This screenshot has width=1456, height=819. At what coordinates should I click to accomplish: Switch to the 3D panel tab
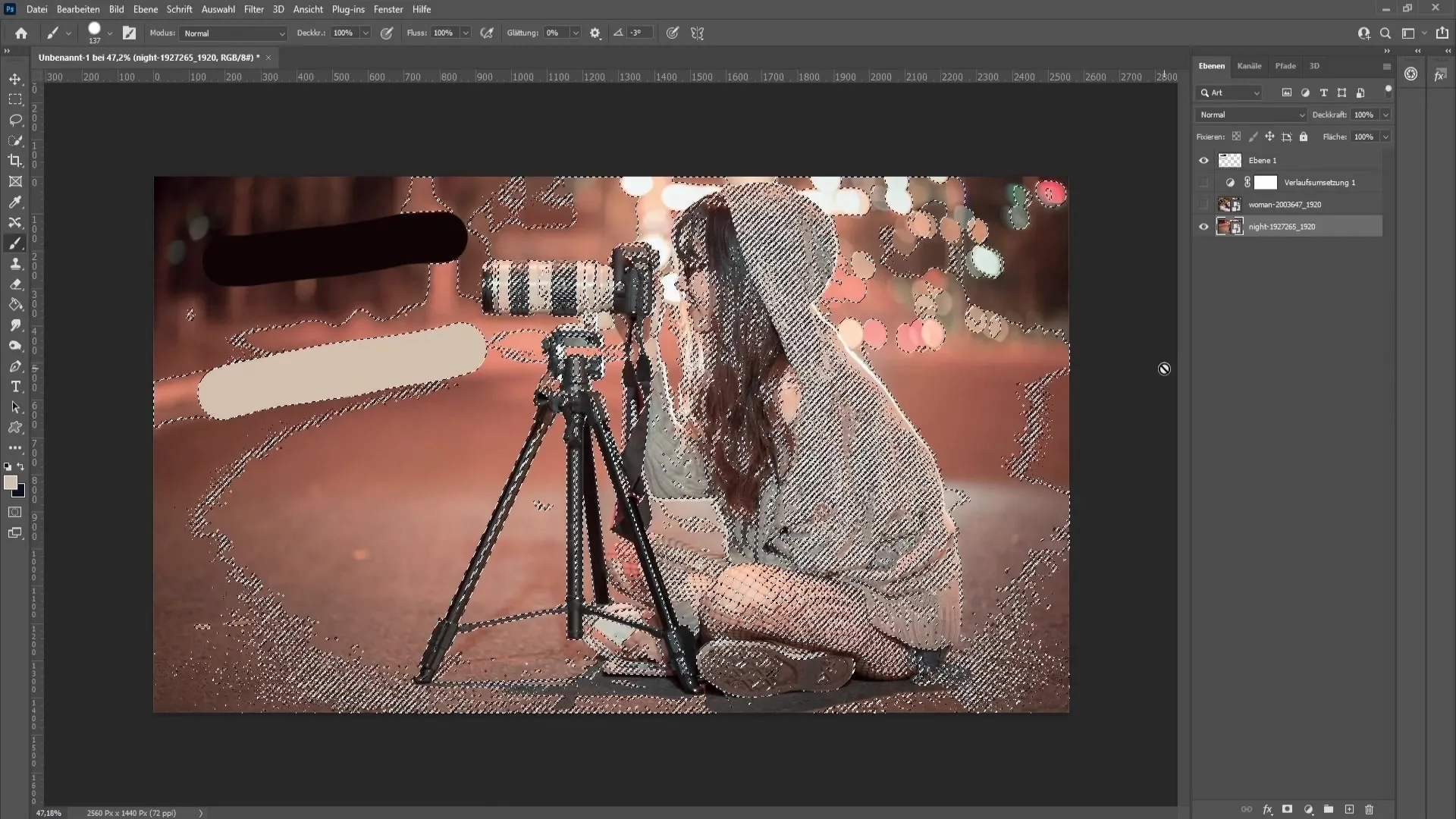(x=1314, y=66)
